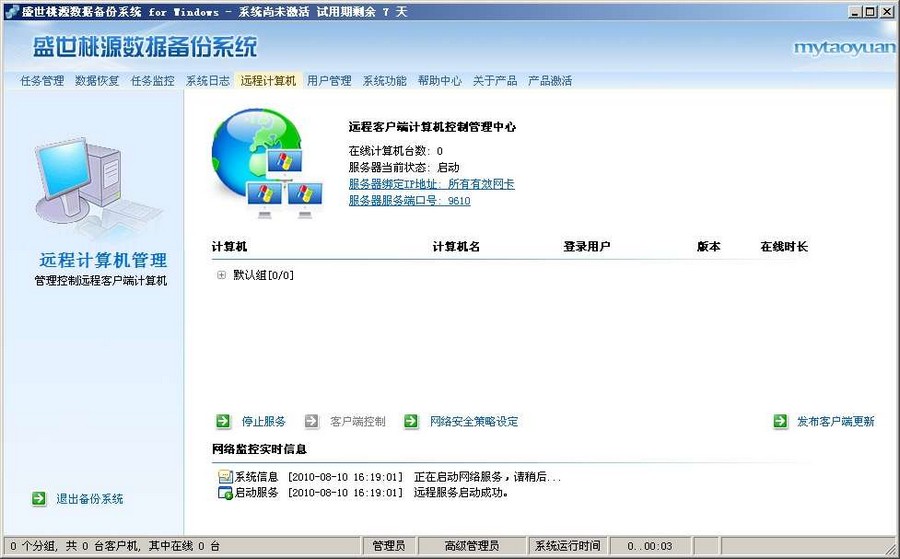Click the 版本 column header
This screenshot has height=559, width=900.
point(708,246)
